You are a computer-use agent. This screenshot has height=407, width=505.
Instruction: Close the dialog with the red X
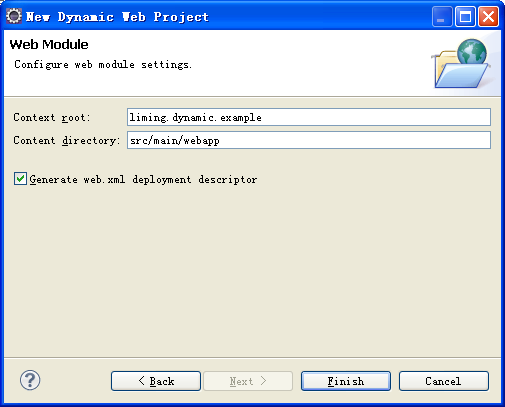click(x=489, y=16)
